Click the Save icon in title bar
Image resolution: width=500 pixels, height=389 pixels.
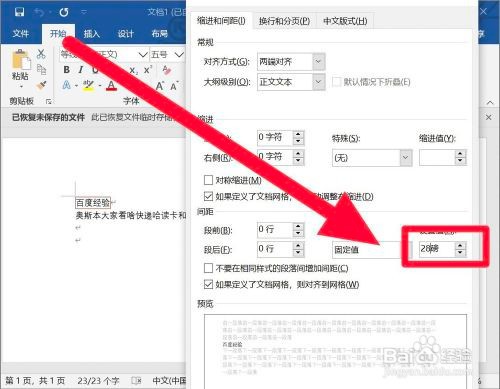pos(20,12)
